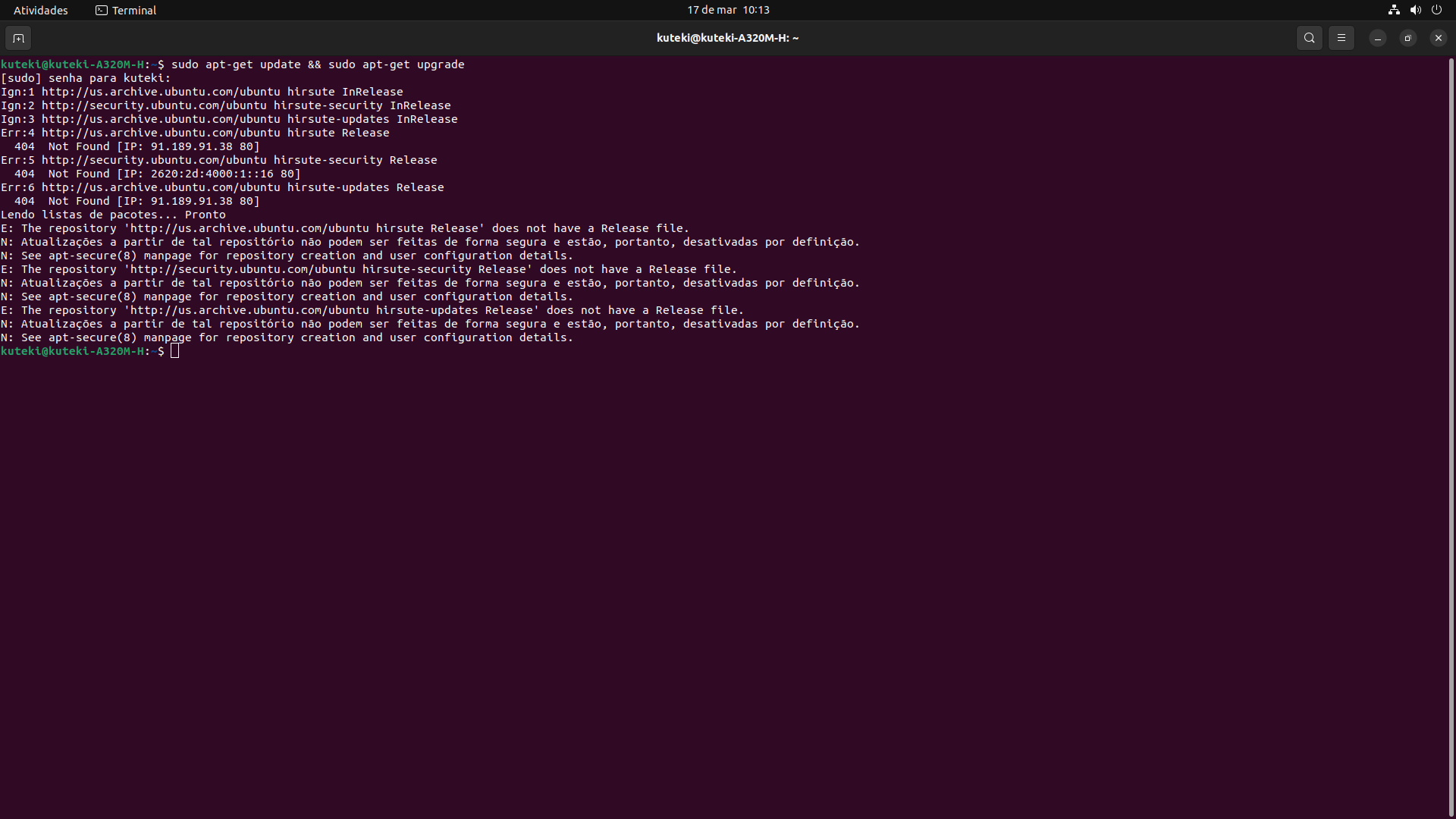
Task: Click the last 'See apt-secure(8) manpage' line
Action: pyautogui.click(x=287, y=337)
